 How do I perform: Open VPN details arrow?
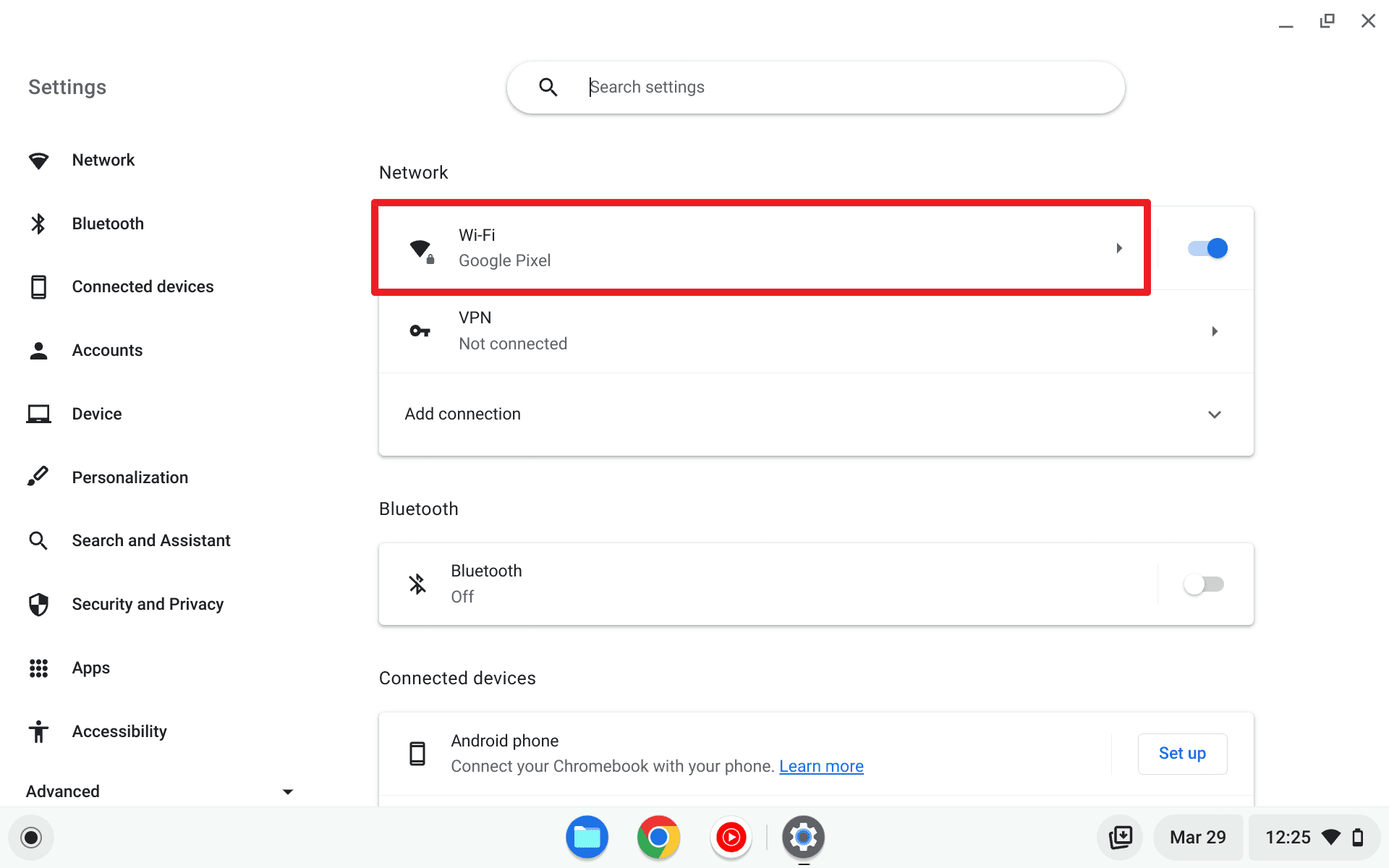coord(1215,331)
